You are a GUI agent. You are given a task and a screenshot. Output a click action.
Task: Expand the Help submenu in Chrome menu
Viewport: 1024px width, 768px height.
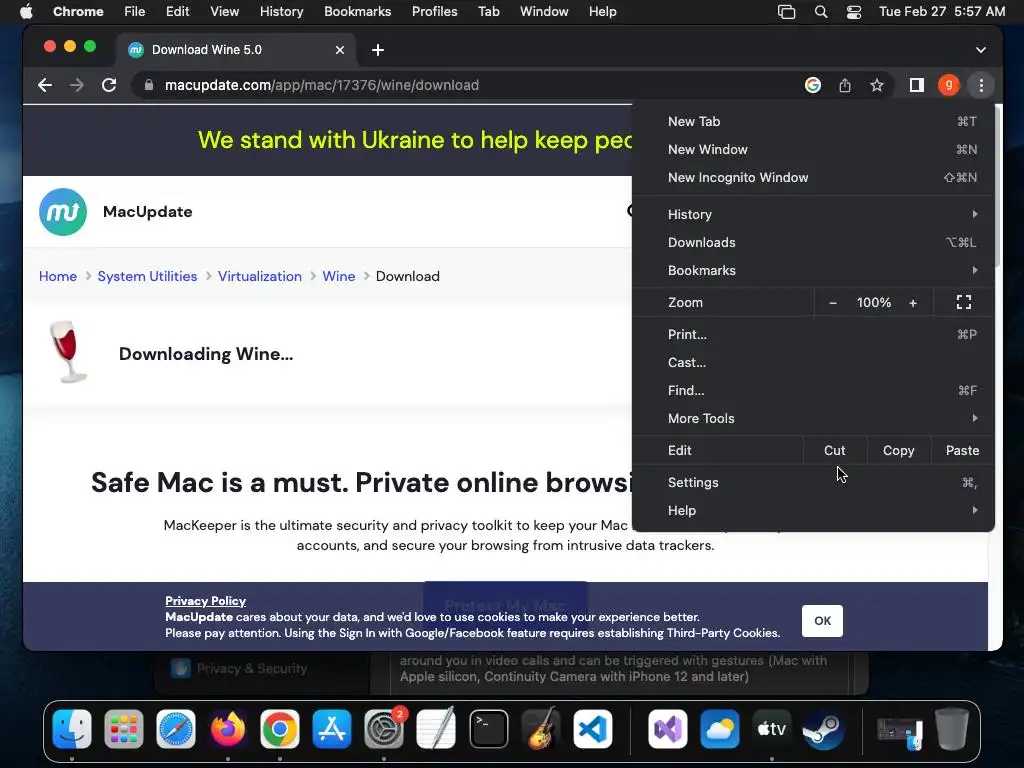click(x=813, y=511)
